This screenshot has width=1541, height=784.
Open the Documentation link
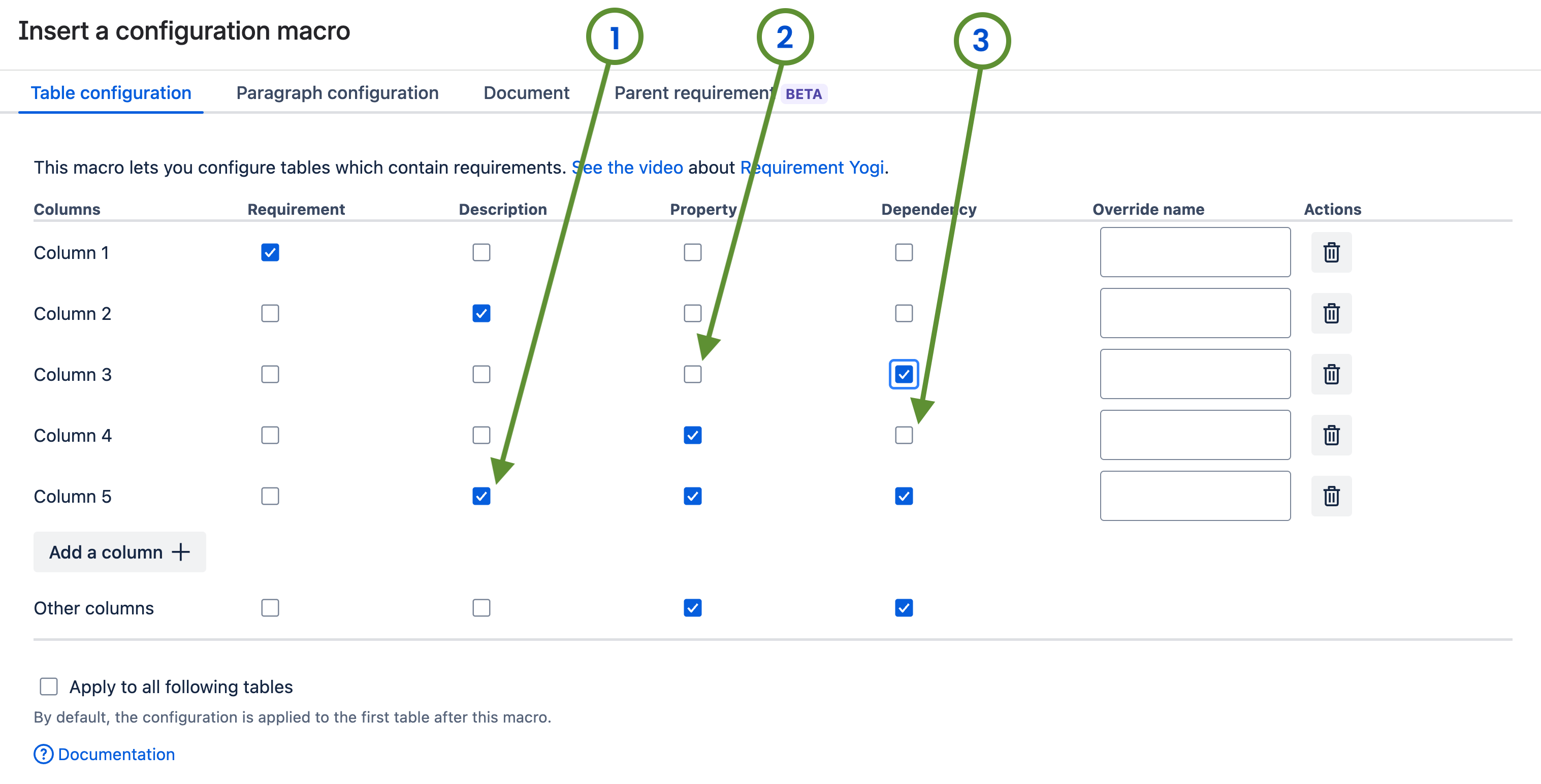115,754
